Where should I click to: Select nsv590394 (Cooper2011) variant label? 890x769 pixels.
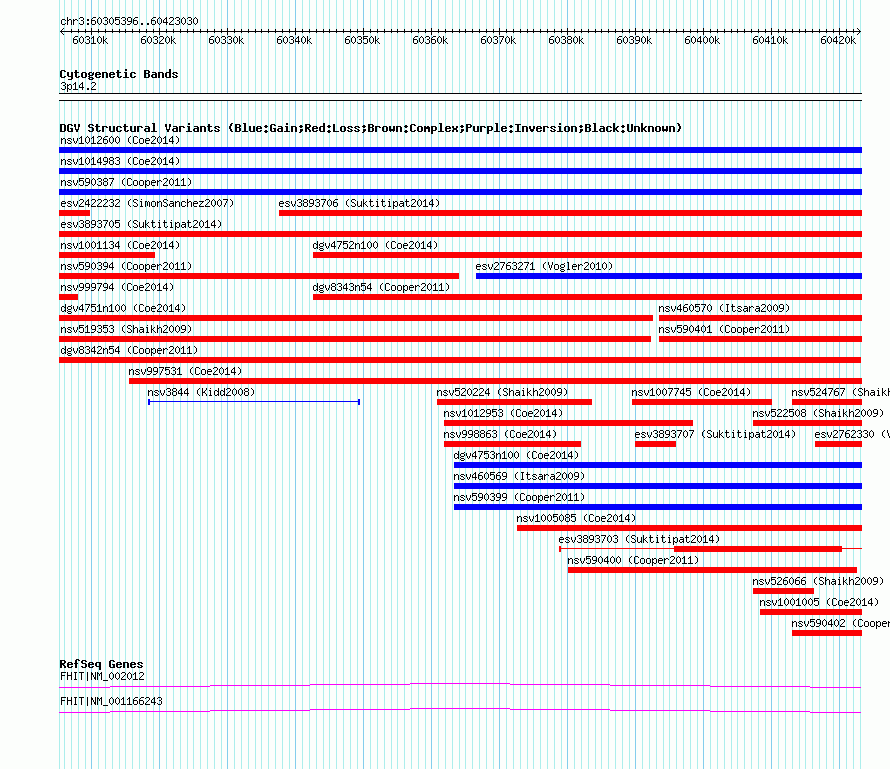tap(126, 266)
